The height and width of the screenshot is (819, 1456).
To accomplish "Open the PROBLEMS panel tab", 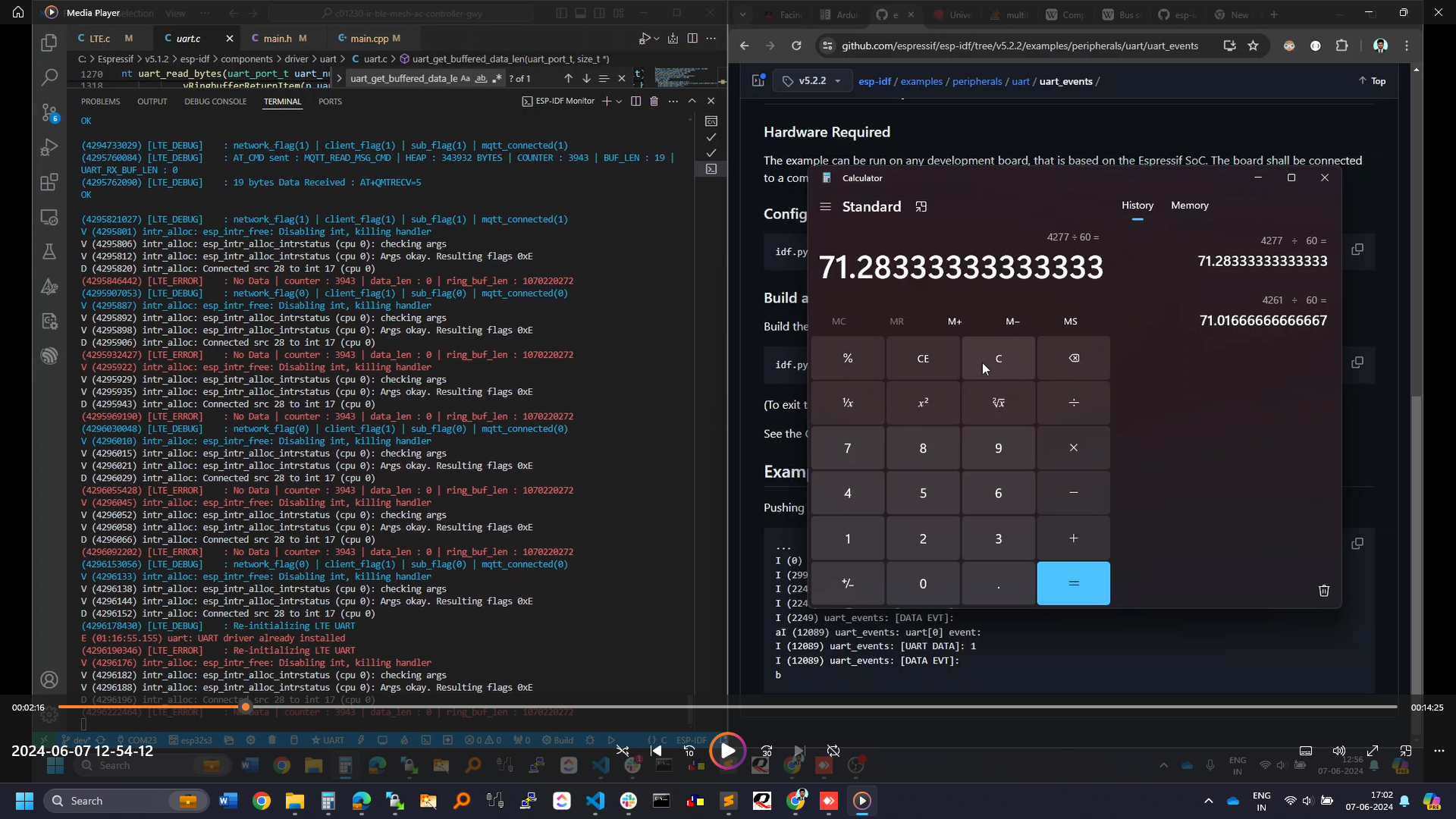I will [100, 101].
